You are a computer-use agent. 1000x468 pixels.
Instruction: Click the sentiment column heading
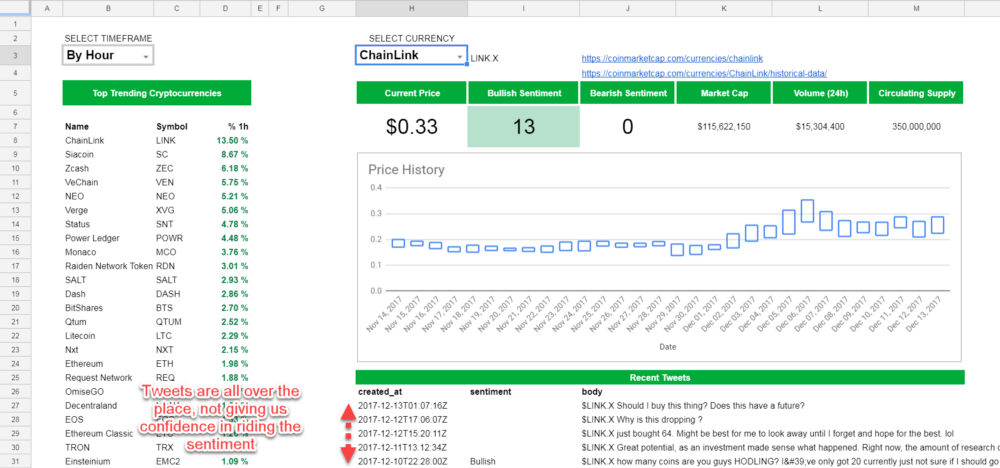pos(490,391)
